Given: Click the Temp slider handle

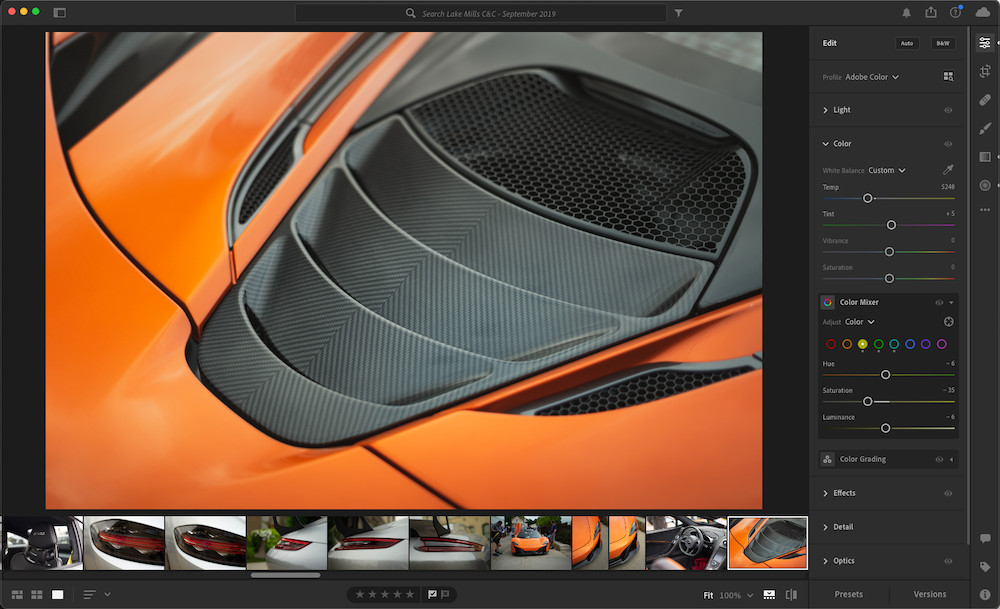Looking at the screenshot, I should [x=867, y=198].
